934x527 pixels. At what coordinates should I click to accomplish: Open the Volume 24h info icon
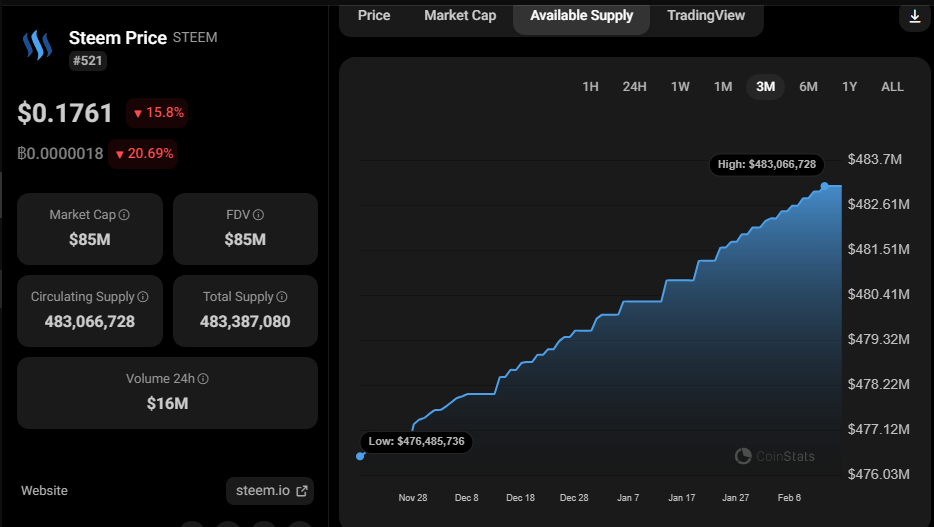pos(203,379)
